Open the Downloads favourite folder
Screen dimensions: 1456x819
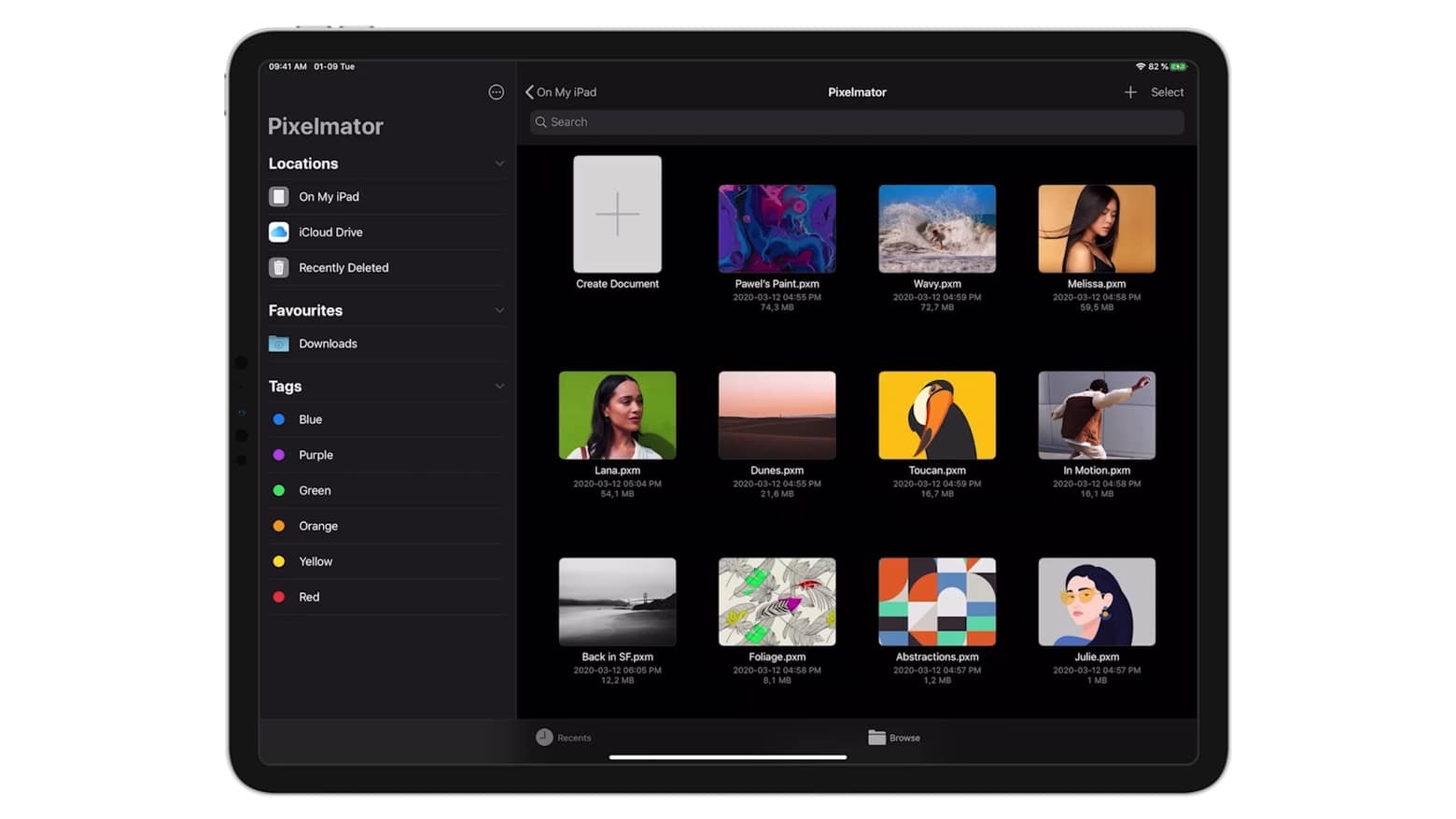click(328, 343)
